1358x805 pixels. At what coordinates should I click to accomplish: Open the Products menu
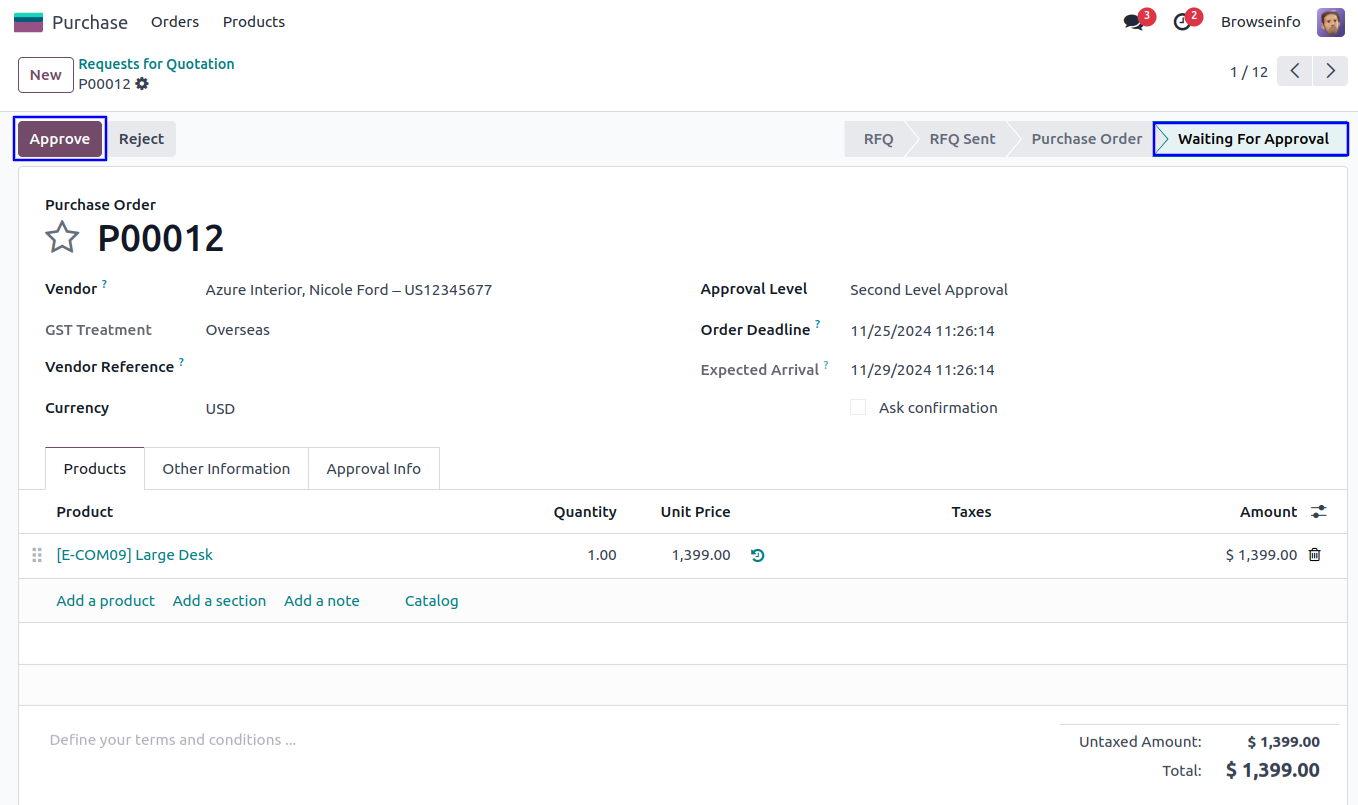[254, 22]
